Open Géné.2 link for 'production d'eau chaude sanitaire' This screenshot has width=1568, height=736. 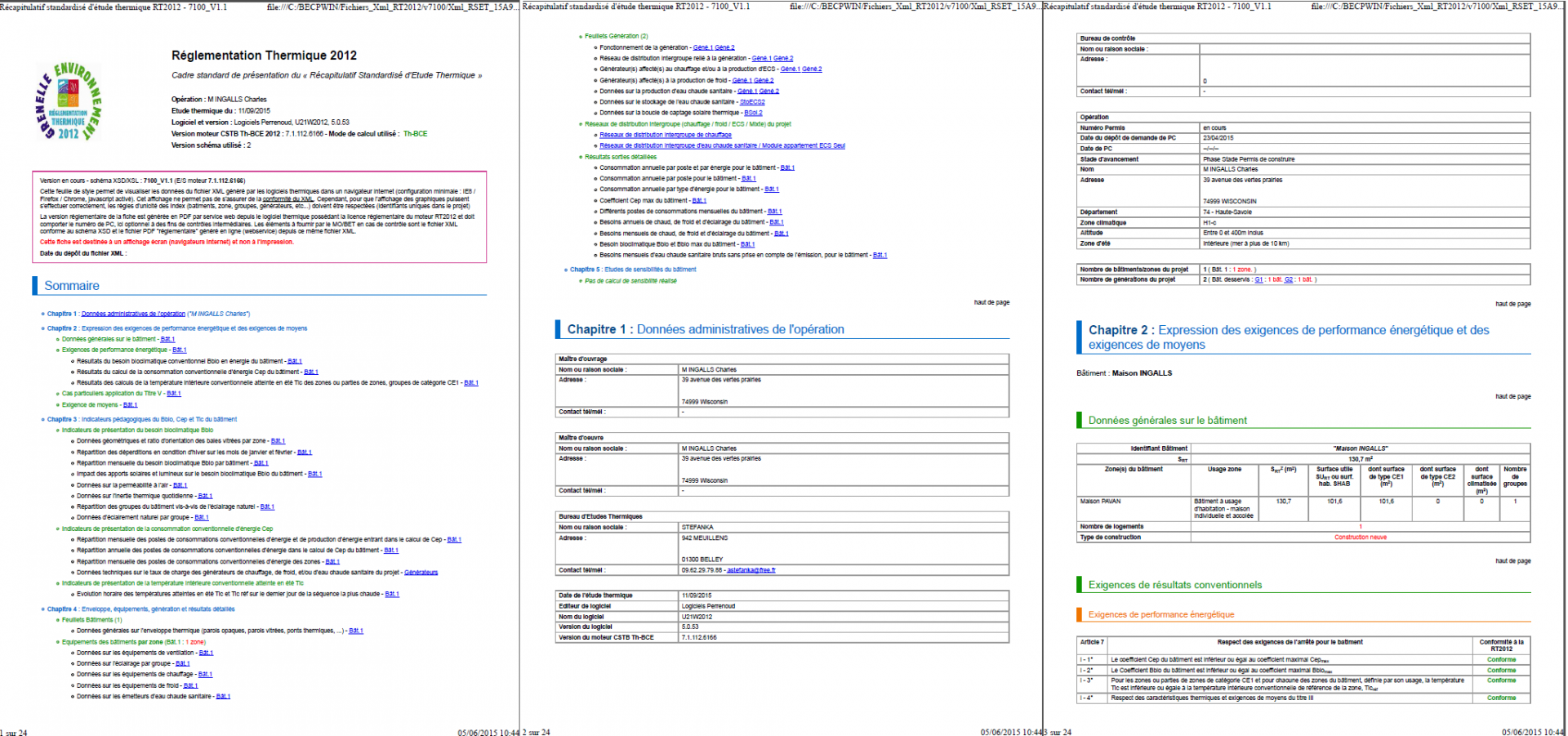coord(769,91)
